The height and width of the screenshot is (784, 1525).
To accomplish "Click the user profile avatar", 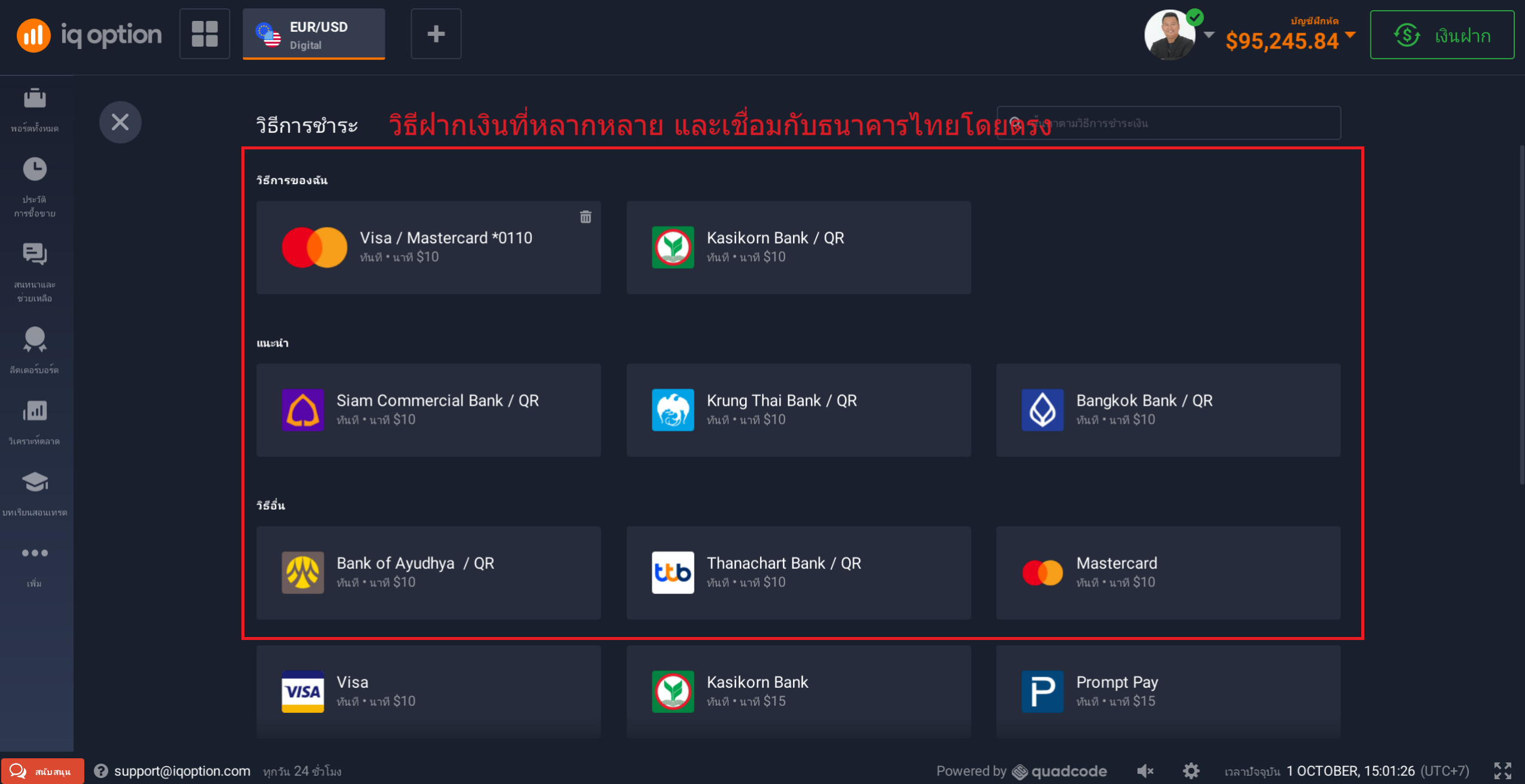I will pos(1169,35).
